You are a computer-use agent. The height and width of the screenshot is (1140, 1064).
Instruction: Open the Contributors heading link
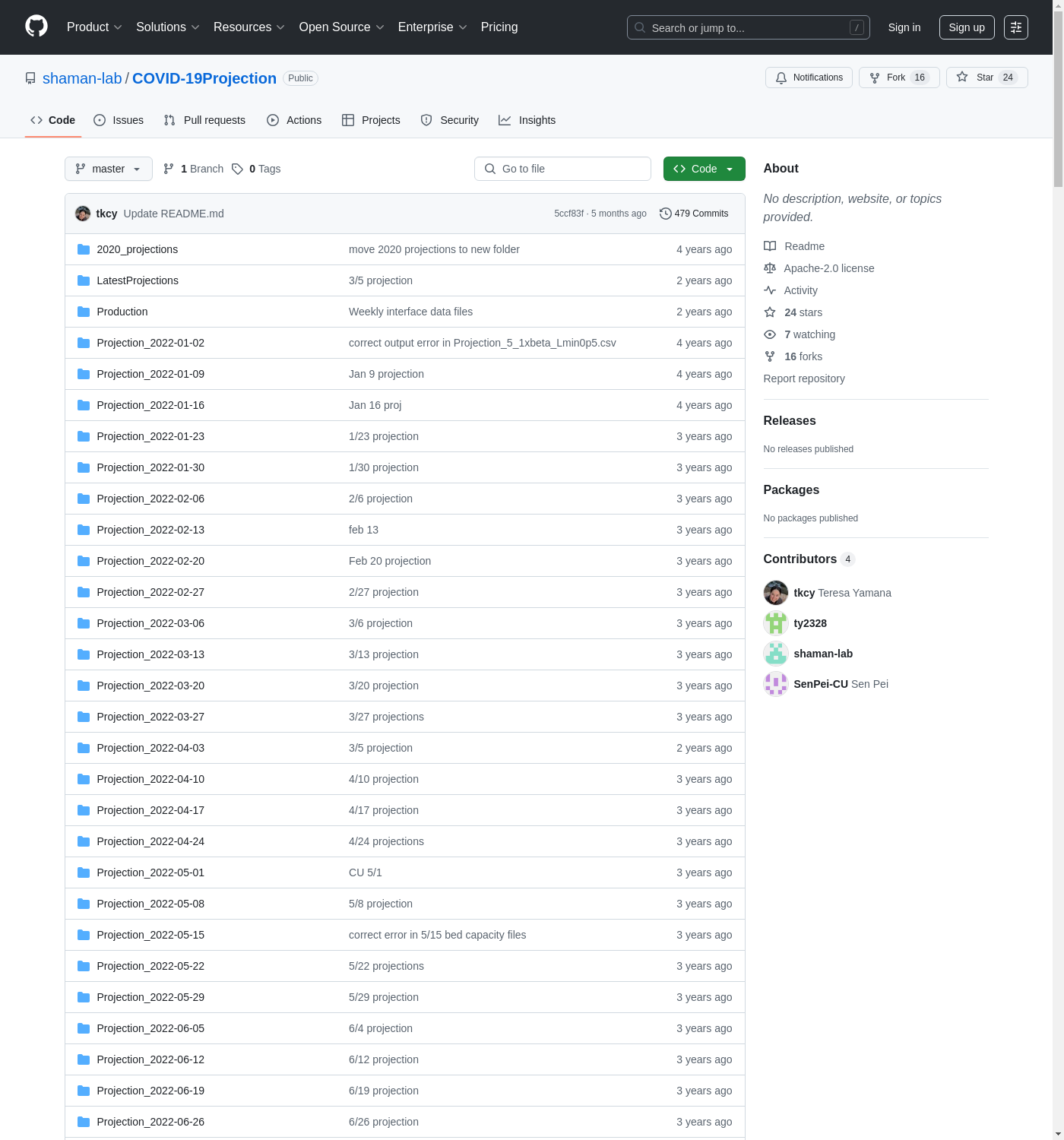click(809, 559)
